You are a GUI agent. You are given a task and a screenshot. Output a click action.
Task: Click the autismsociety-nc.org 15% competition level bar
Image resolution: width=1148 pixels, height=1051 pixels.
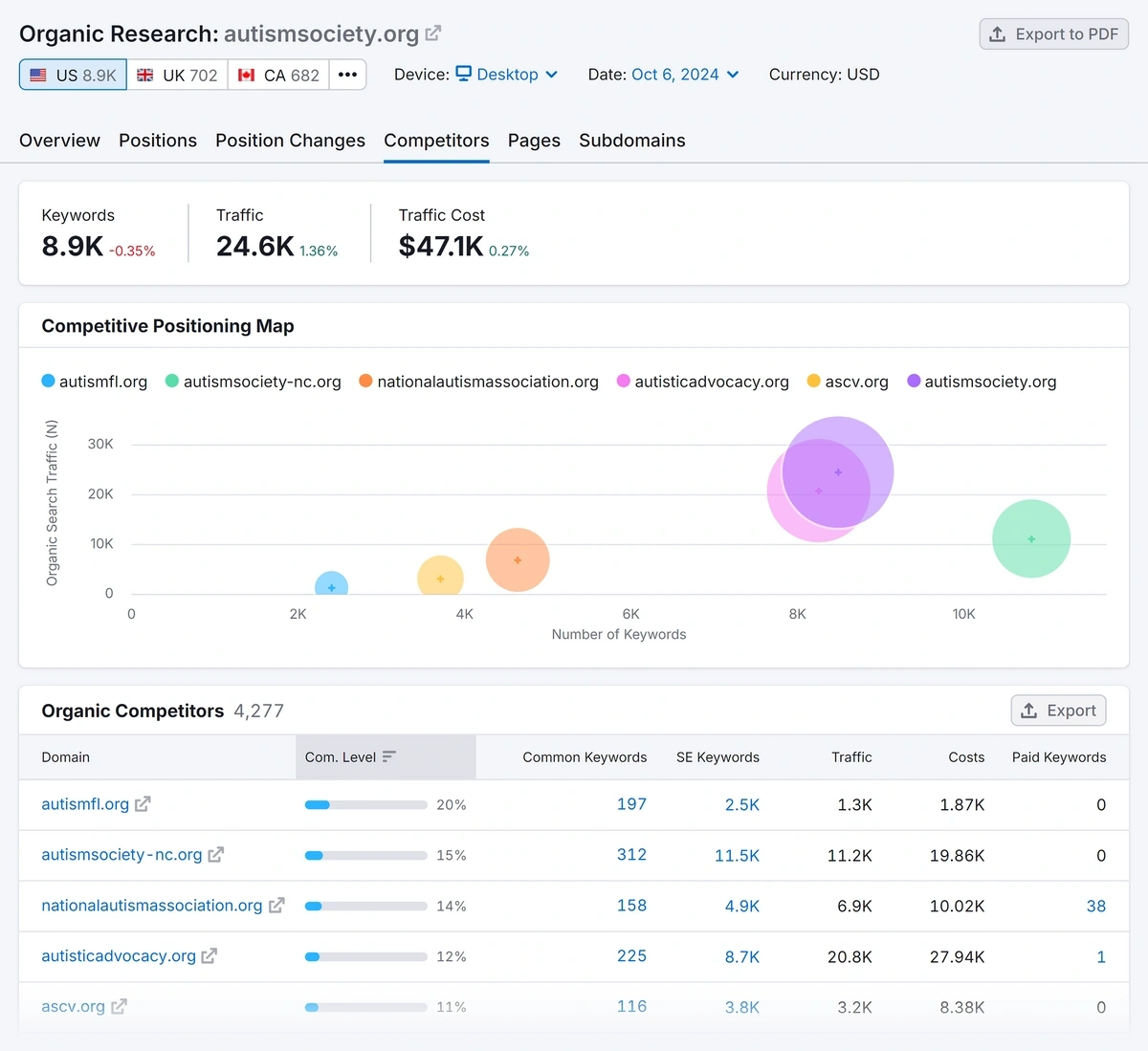(x=365, y=856)
